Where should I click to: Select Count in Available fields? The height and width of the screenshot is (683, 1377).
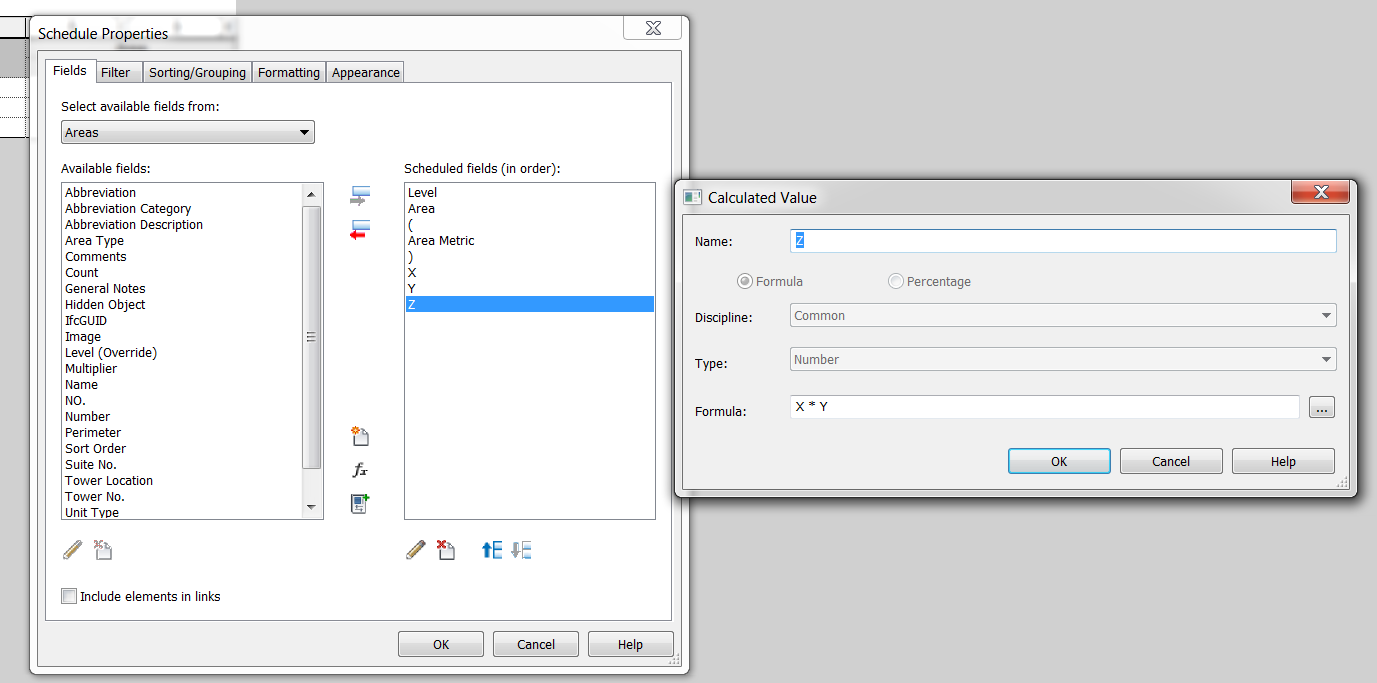[82, 273]
